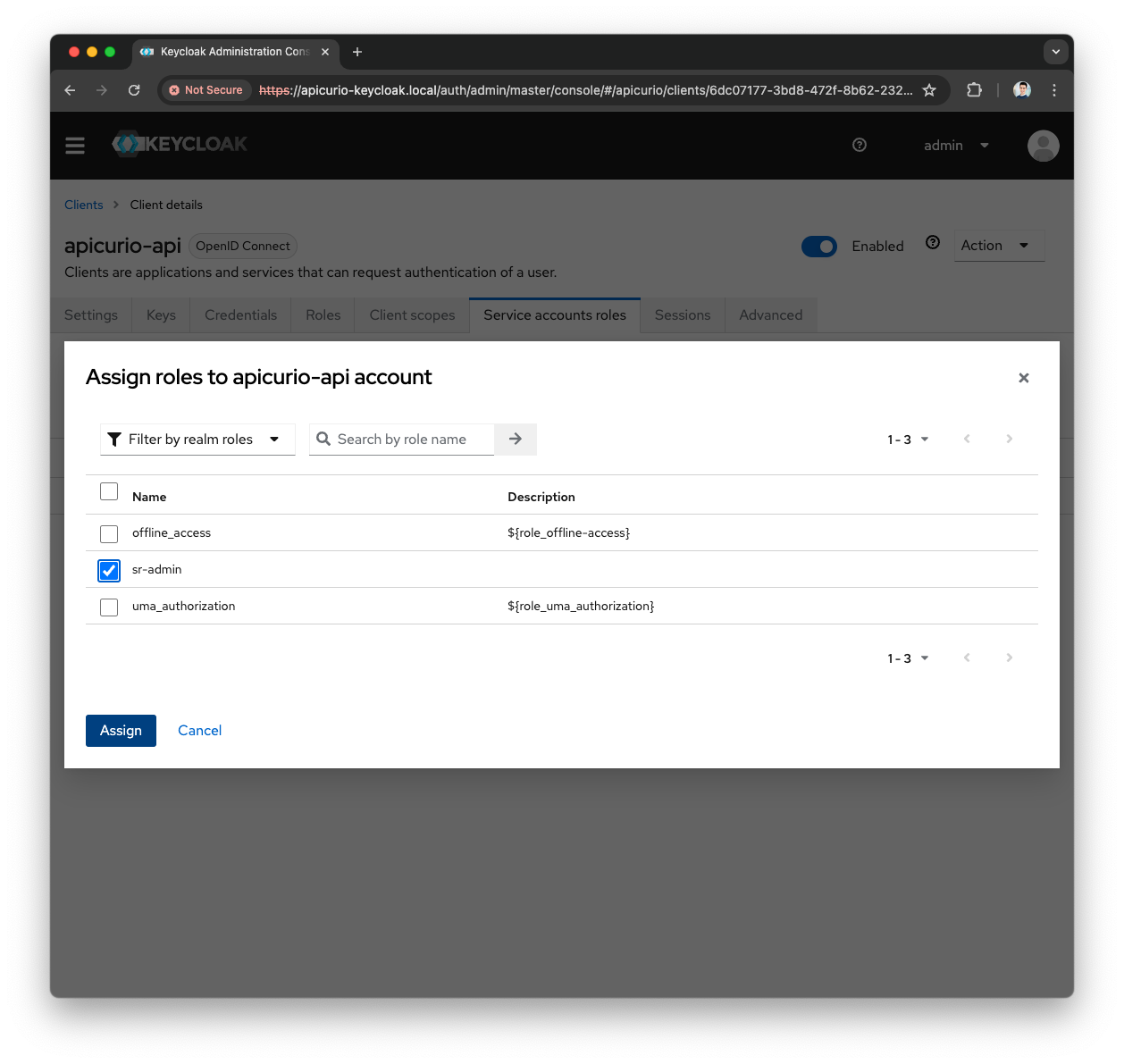Click the filter funnel icon
Viewport: 1124px width, 1064px height.
coord(113,439)
